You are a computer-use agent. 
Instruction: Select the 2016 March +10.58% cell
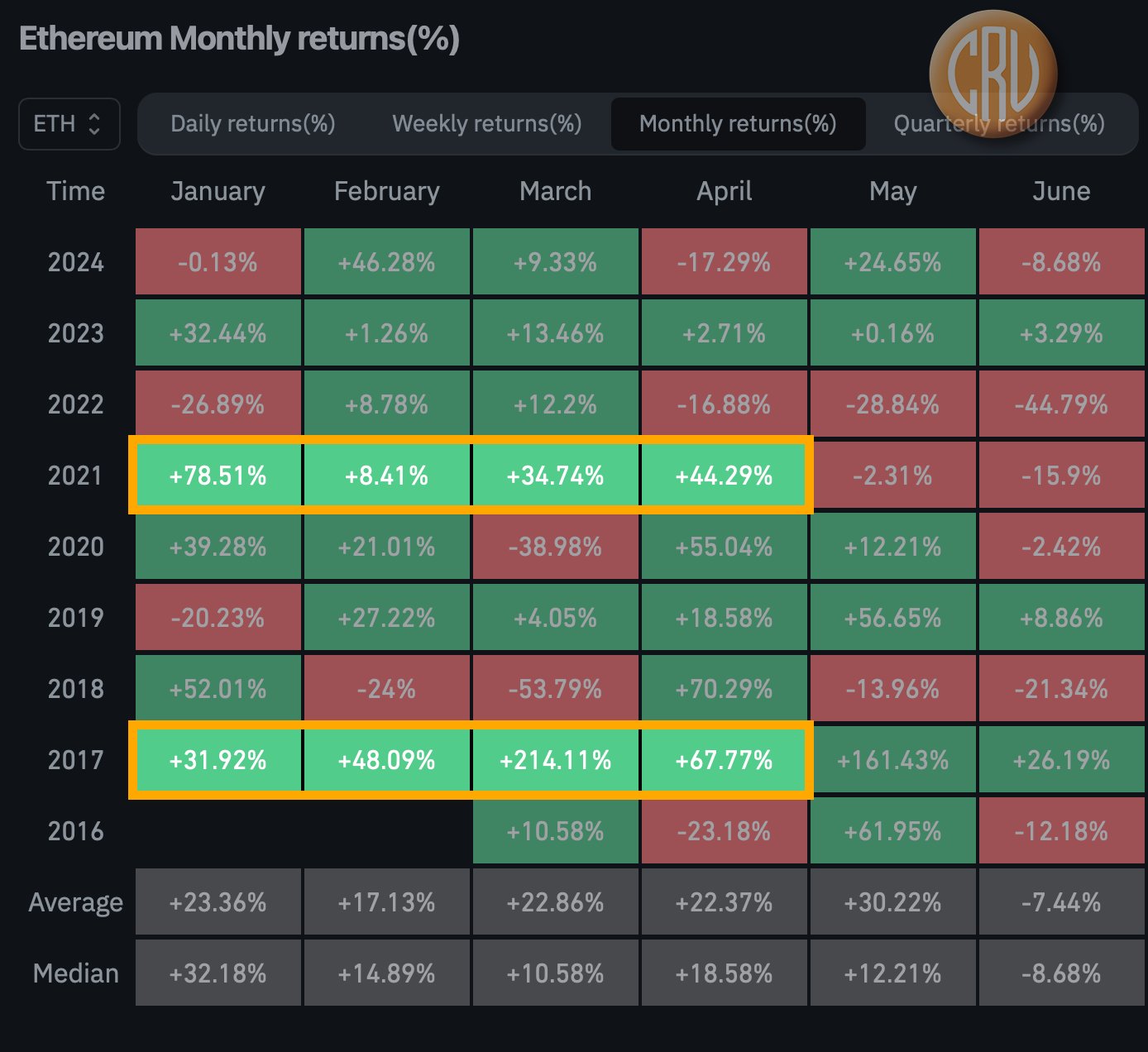click(555, 830)
